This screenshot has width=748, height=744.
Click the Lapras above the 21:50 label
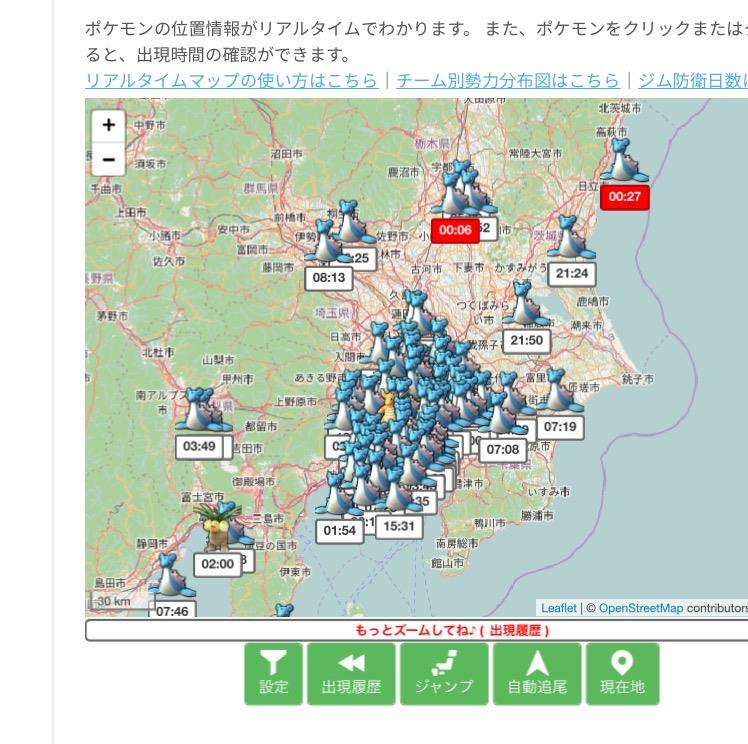pyautogui.click(x=525, y=304)
